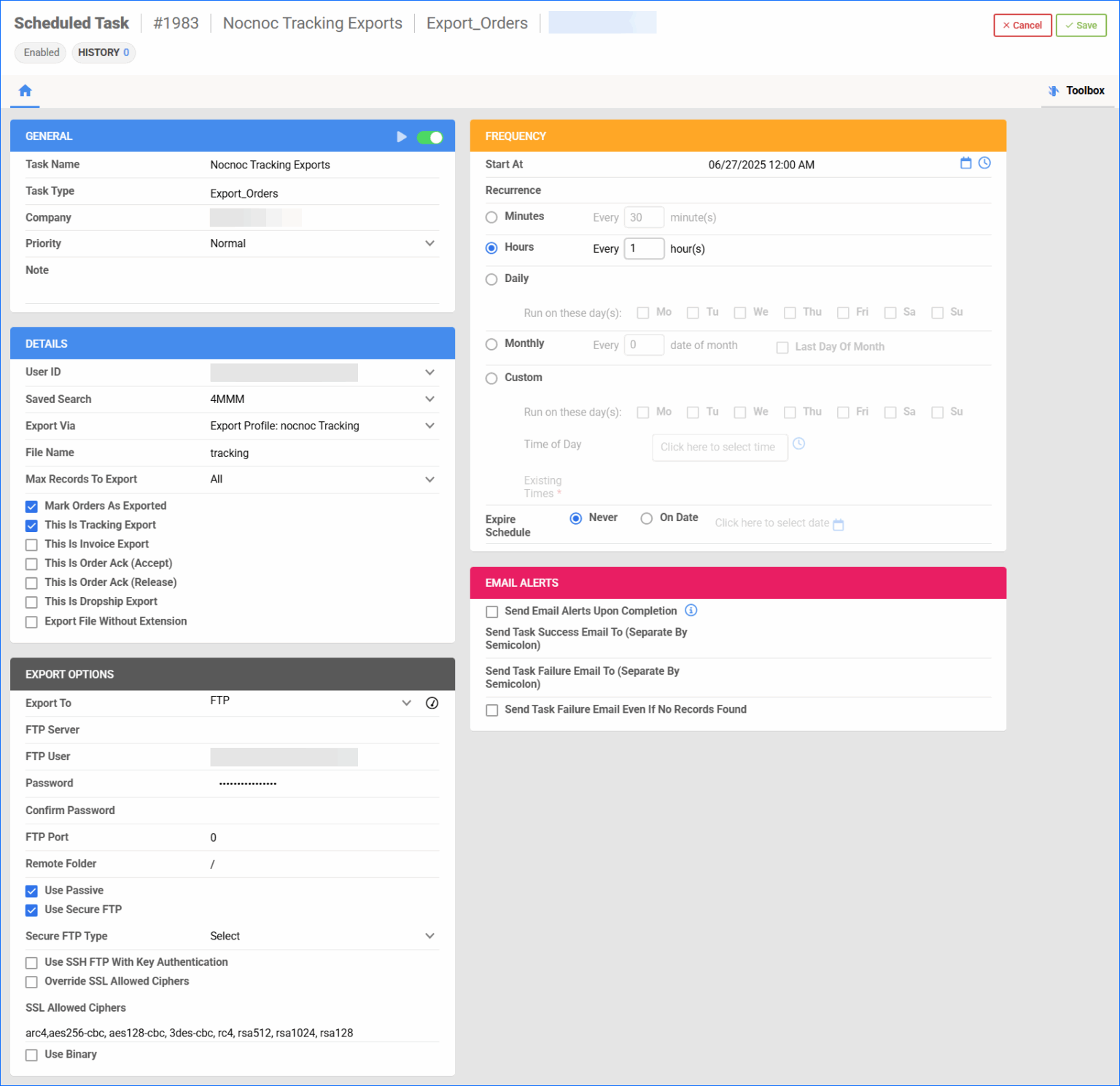Screen dimensions: 1120x1086
Task: Save the scheduled task
Action: tap(1081, 25)
